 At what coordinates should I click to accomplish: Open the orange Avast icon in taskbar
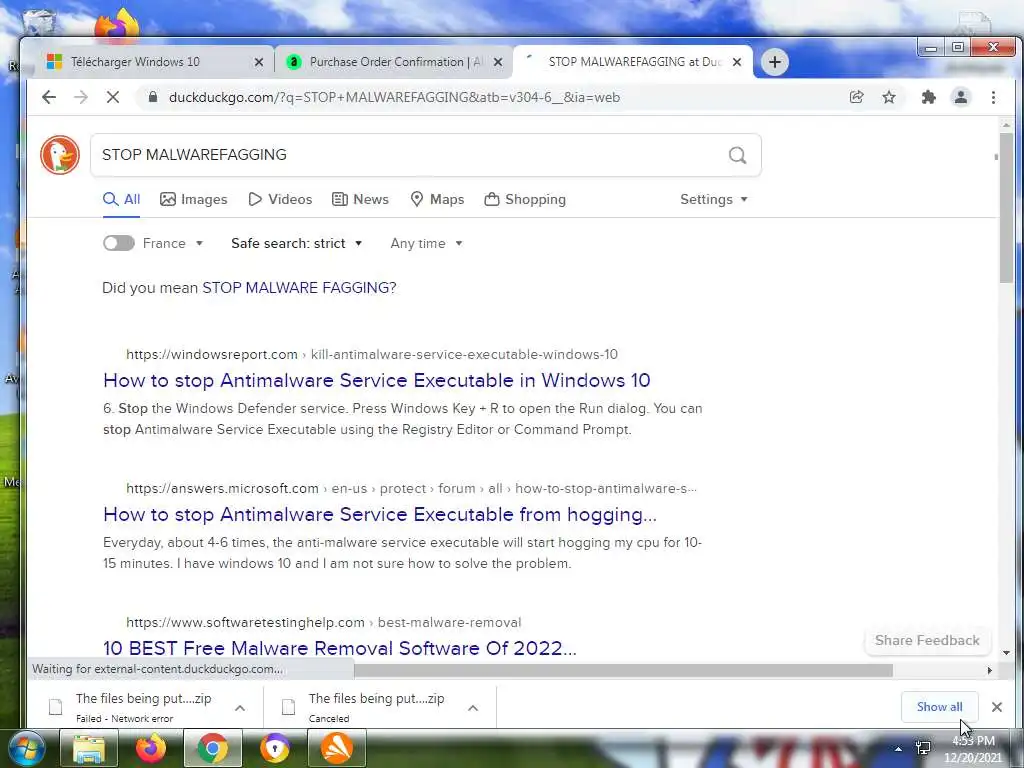[x=336, y=748]
